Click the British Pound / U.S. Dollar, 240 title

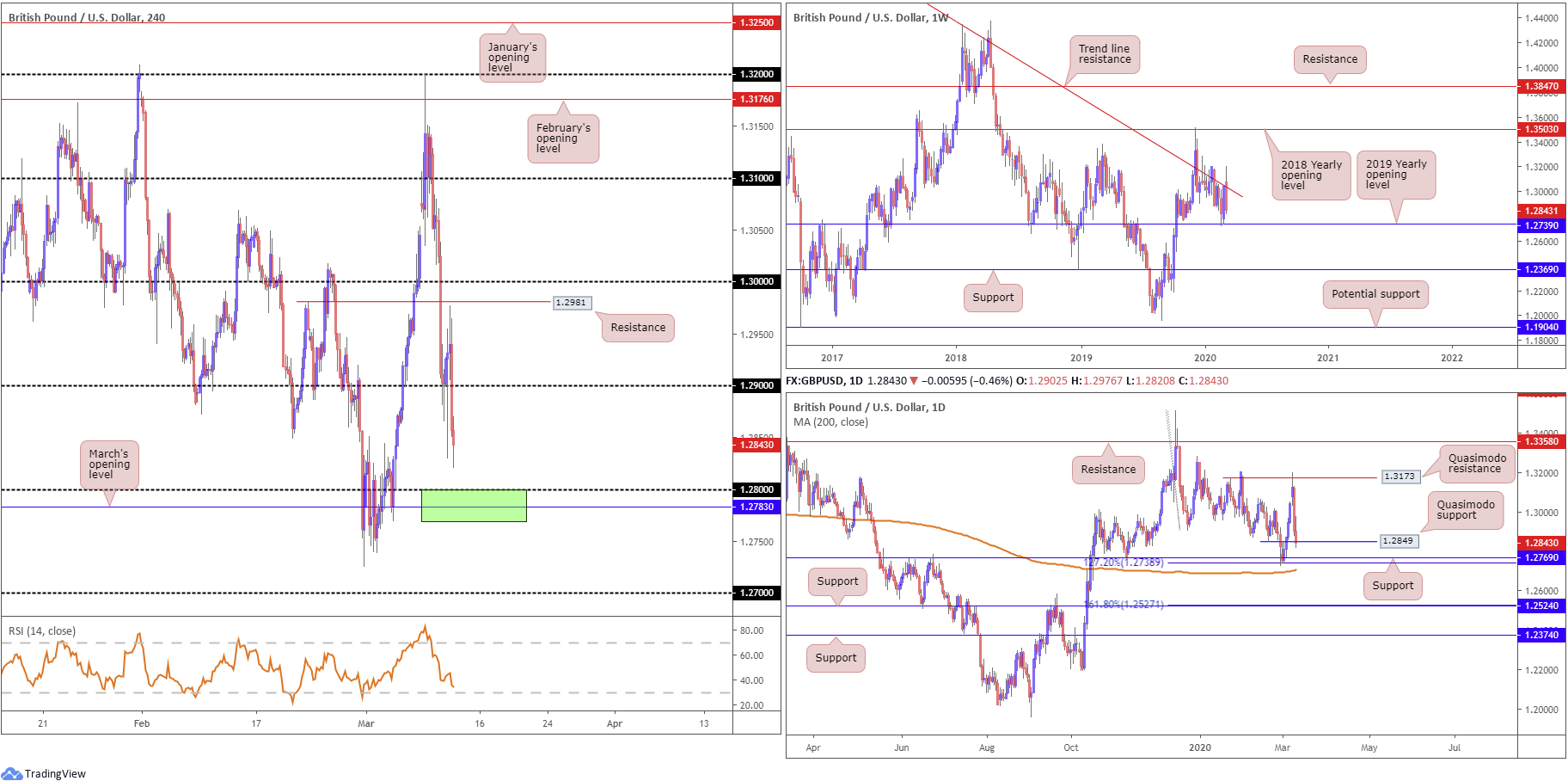tap(87, 17)
